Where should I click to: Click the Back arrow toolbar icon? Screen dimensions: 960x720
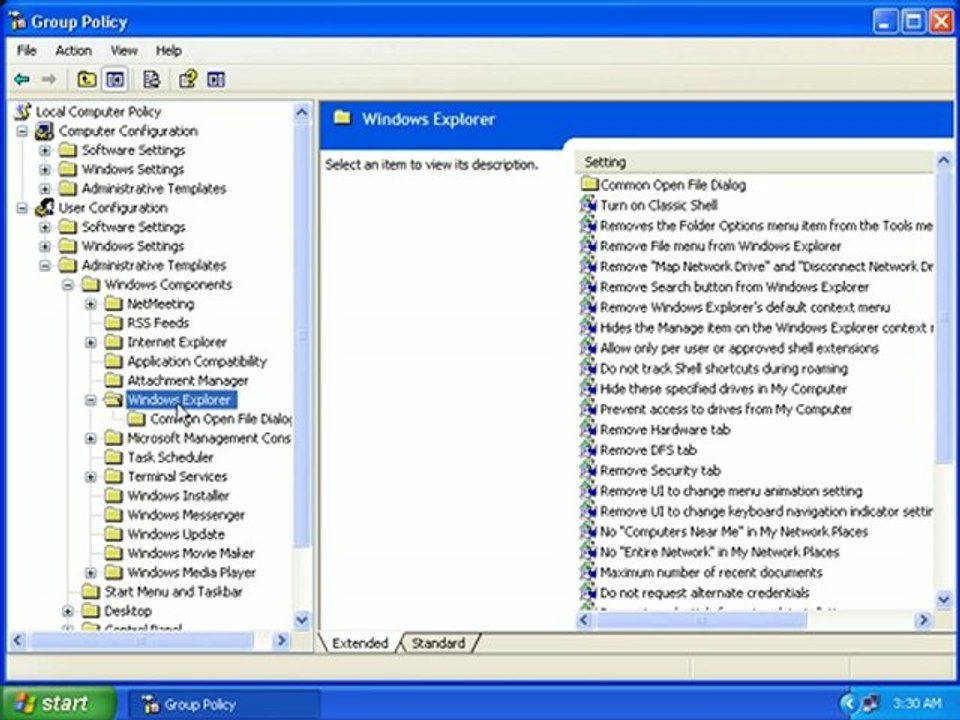(x=22, y=79)
